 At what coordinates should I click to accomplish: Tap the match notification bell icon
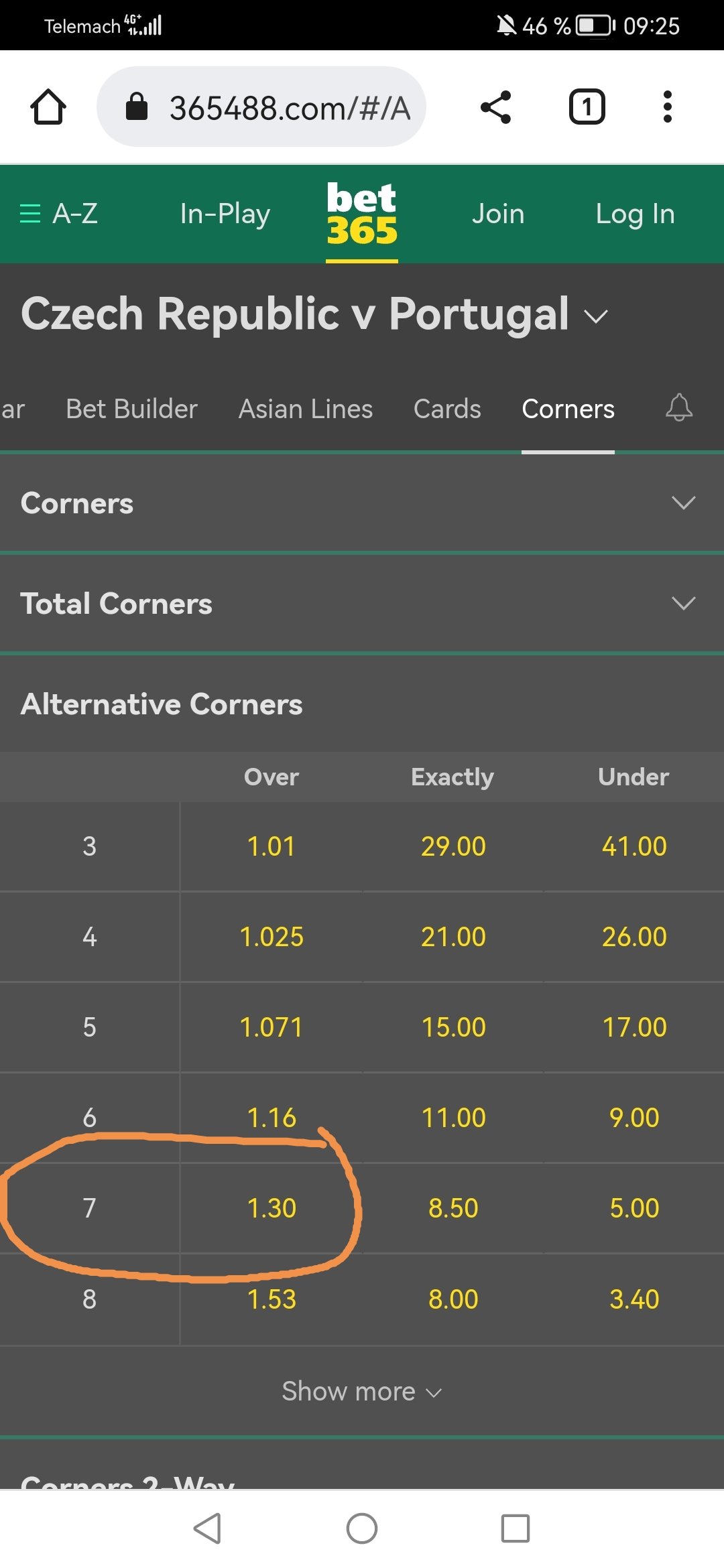678,408
